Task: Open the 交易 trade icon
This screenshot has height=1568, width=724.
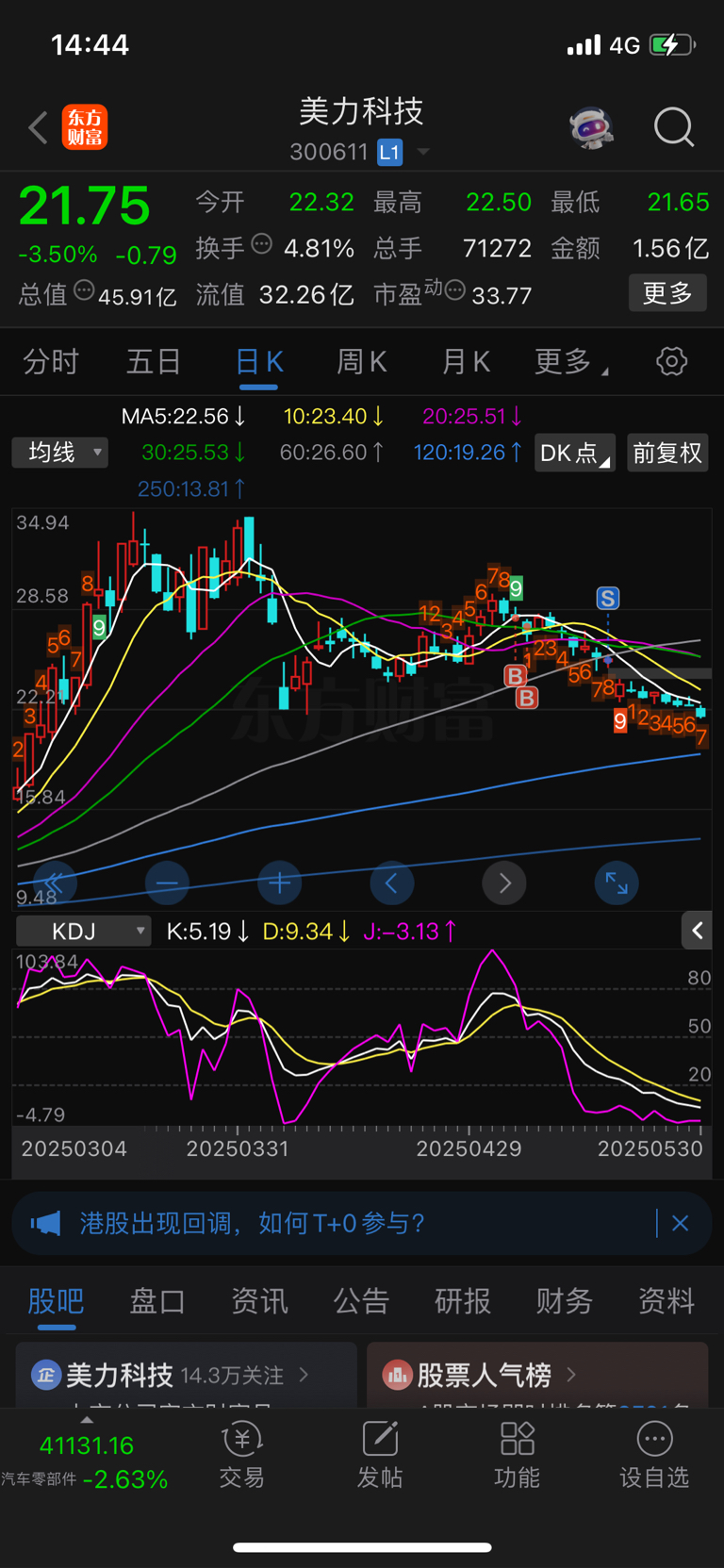Action: tap(242, 1455)
